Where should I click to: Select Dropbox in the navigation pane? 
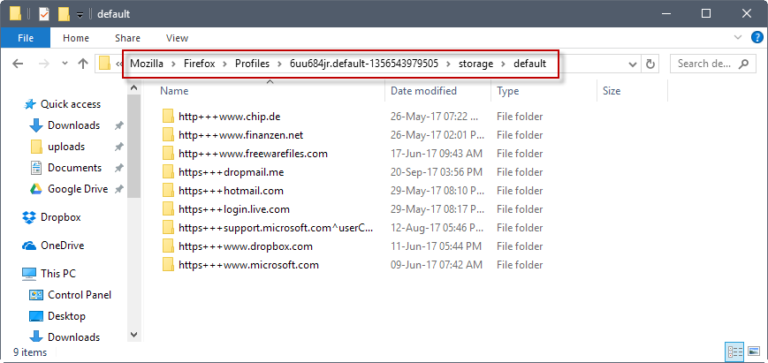[51, 217]
